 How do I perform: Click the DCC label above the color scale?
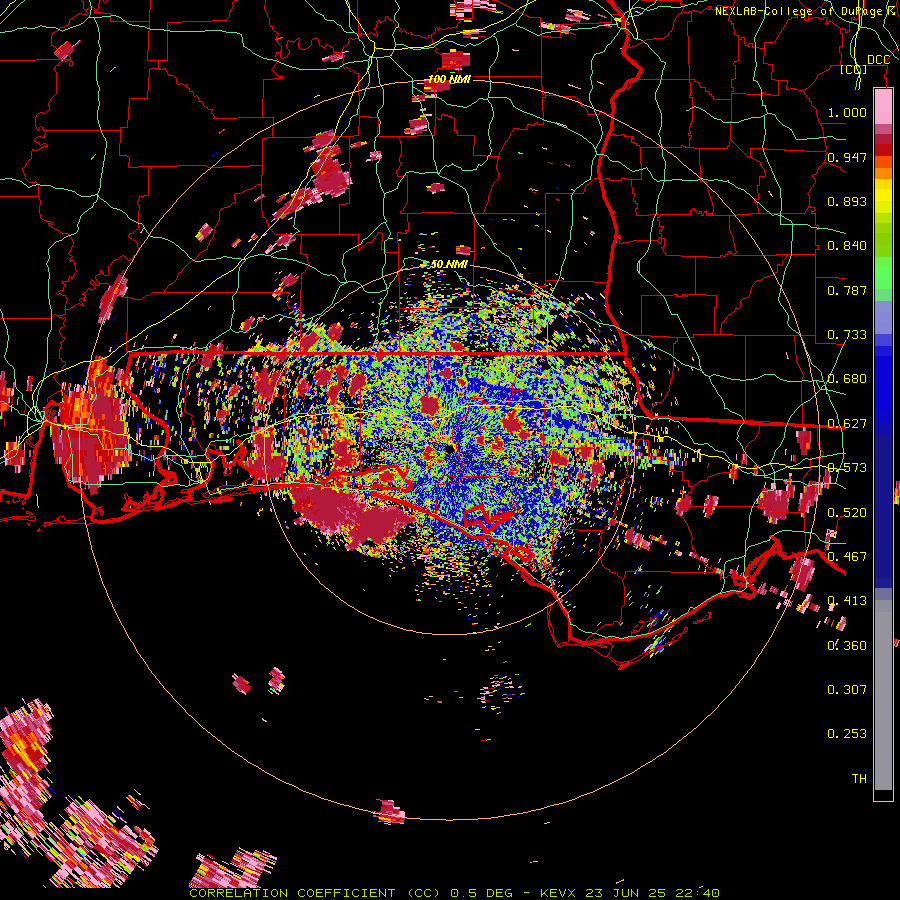[878, 60]
